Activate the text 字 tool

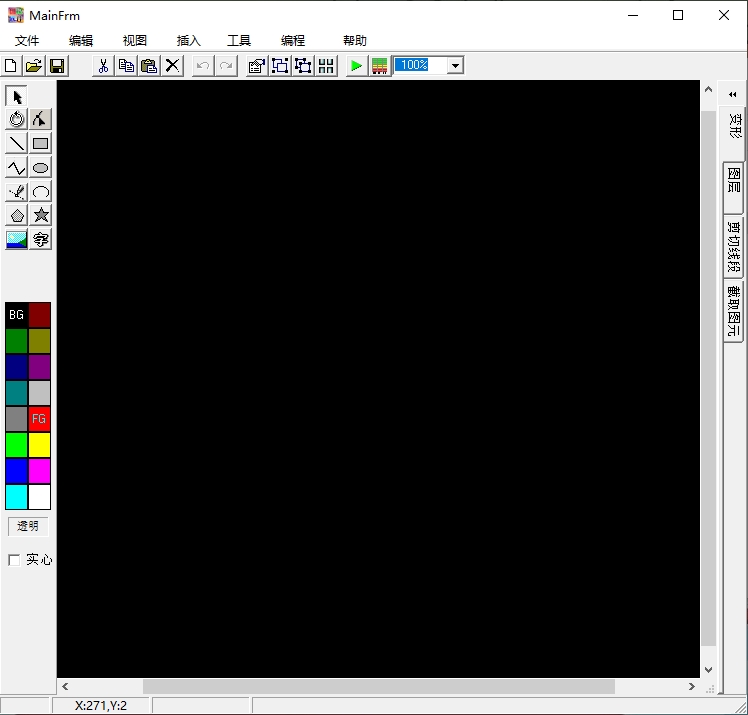40,239
